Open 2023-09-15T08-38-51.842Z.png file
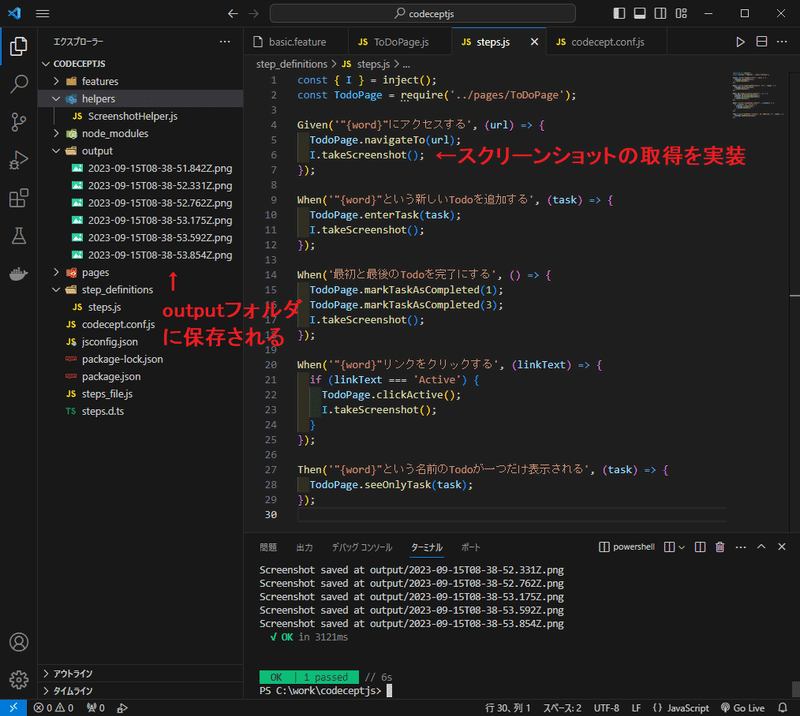The height and width of the screenshot is (716, 800). coord(140,168)
